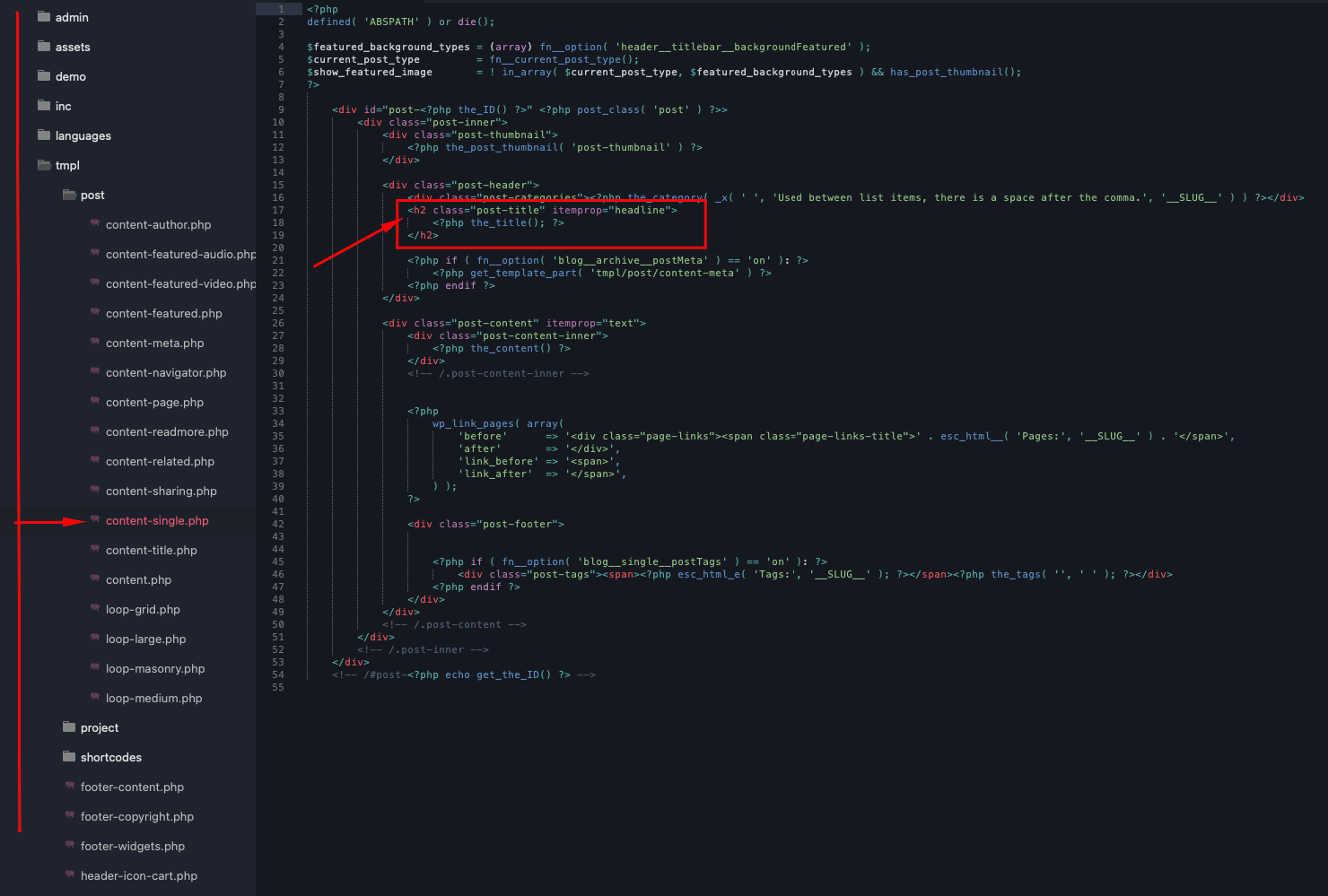The height and width of the screenshot is (896, 1328).
Task: Open content-featured.php file
Action: point(164,313)
